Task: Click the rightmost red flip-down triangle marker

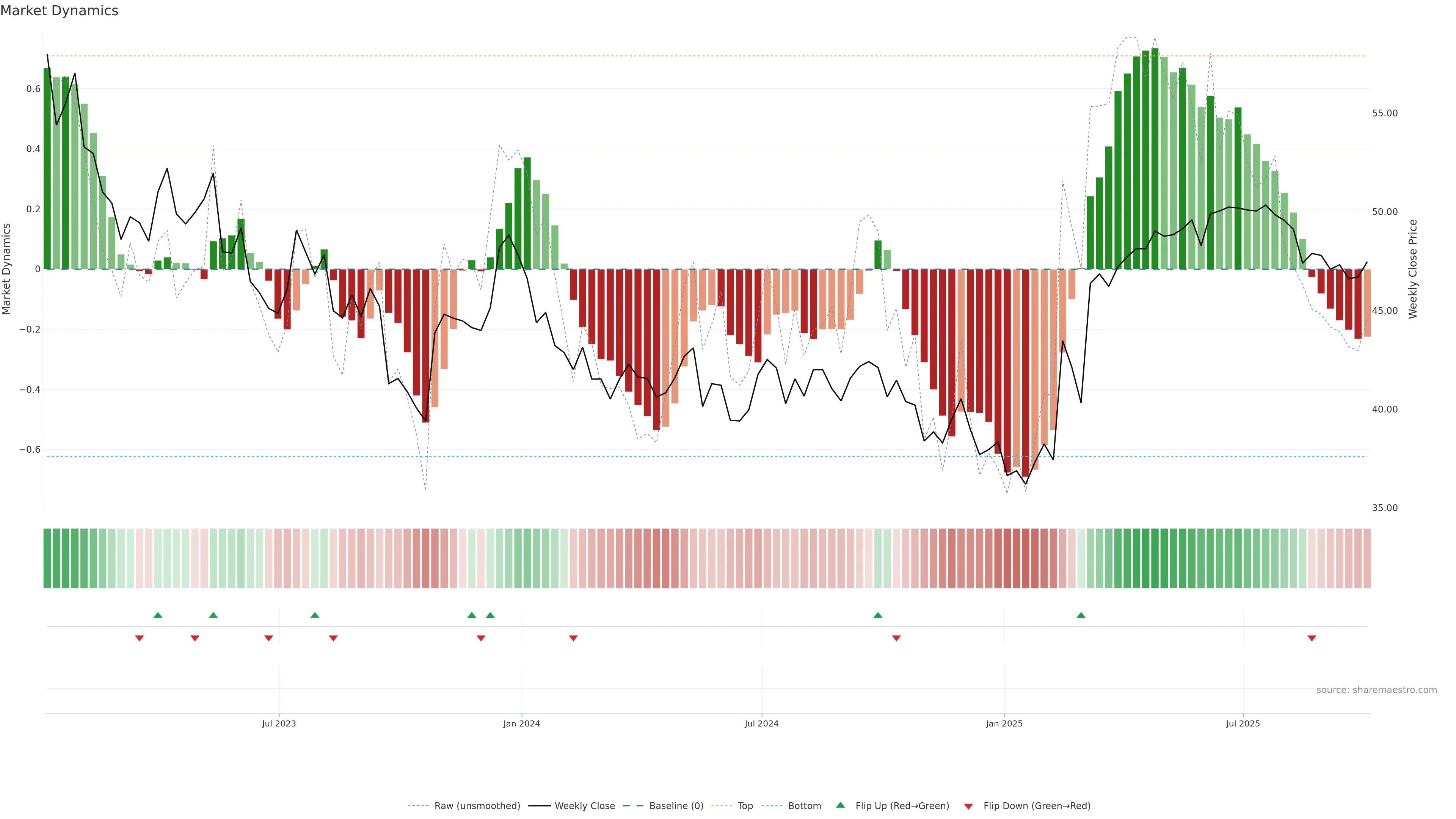Action: point(1312,638)
